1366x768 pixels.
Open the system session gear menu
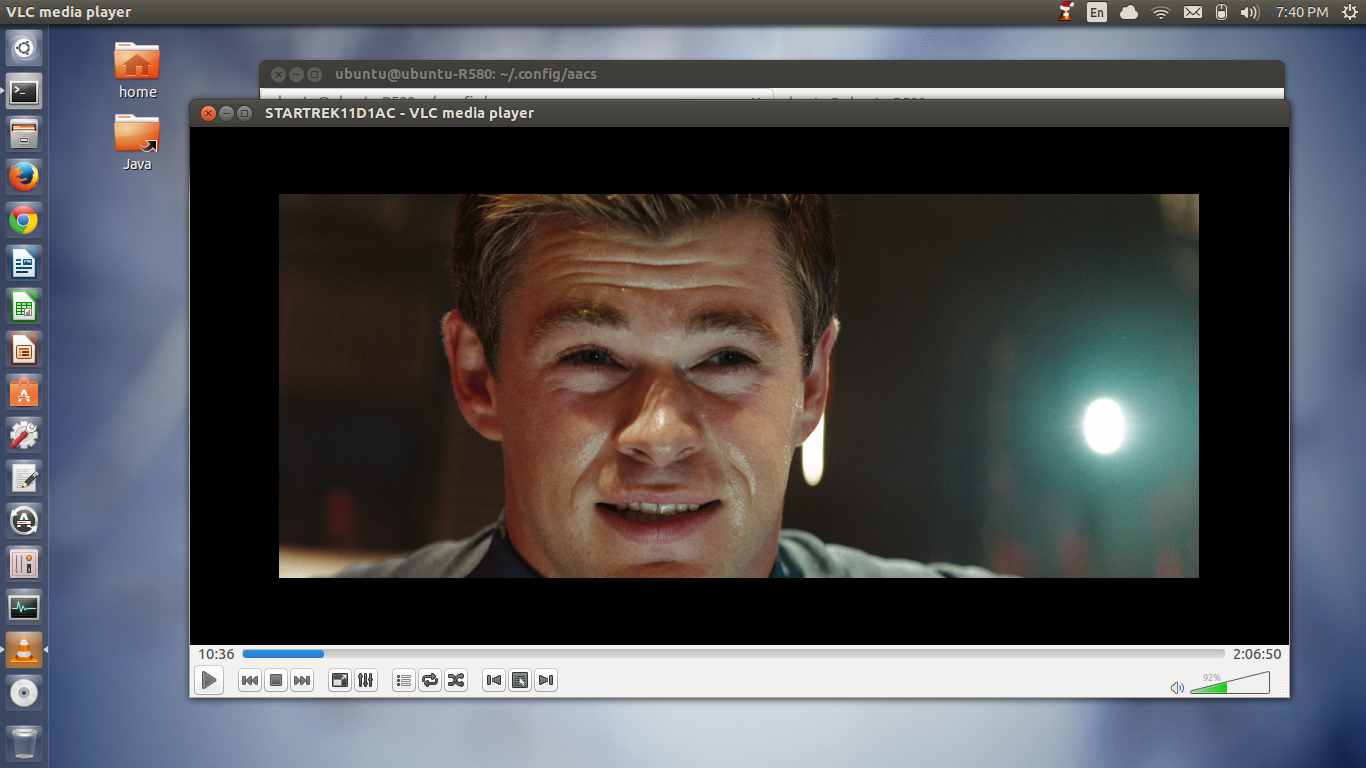click(1349, 12)
